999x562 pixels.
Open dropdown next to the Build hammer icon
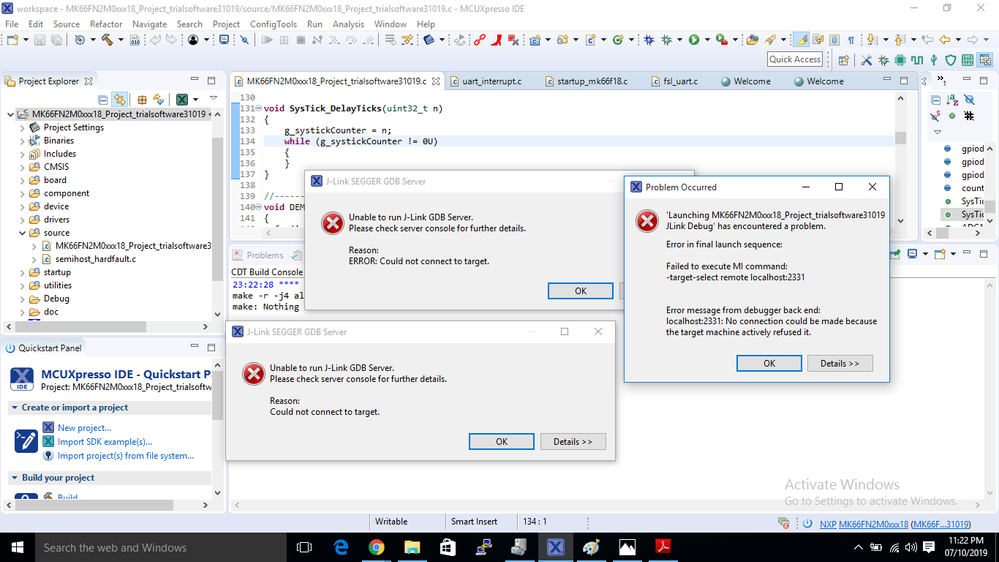[120, 40]
